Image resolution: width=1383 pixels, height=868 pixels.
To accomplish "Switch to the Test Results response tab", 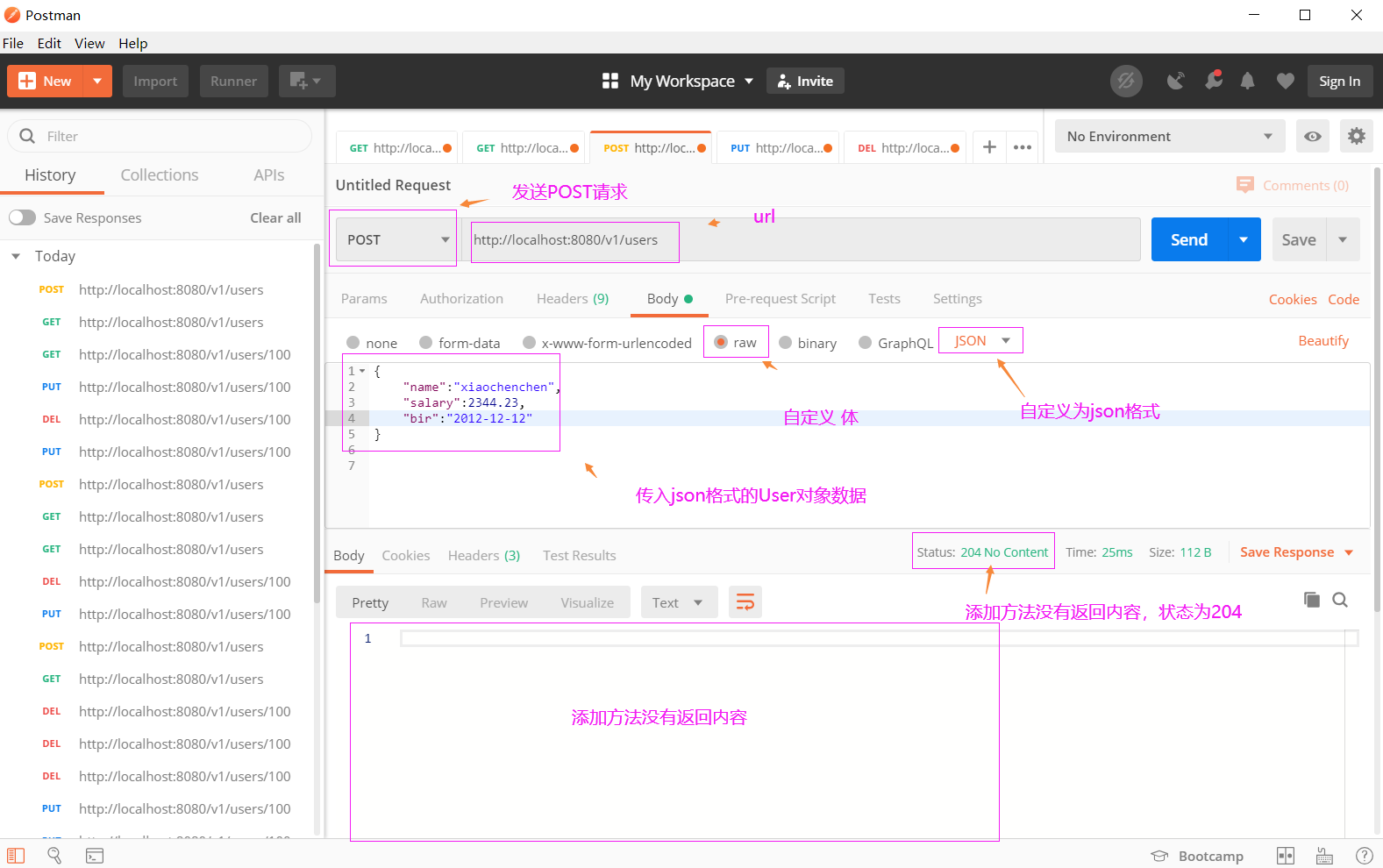I will (x=579, y=555).
